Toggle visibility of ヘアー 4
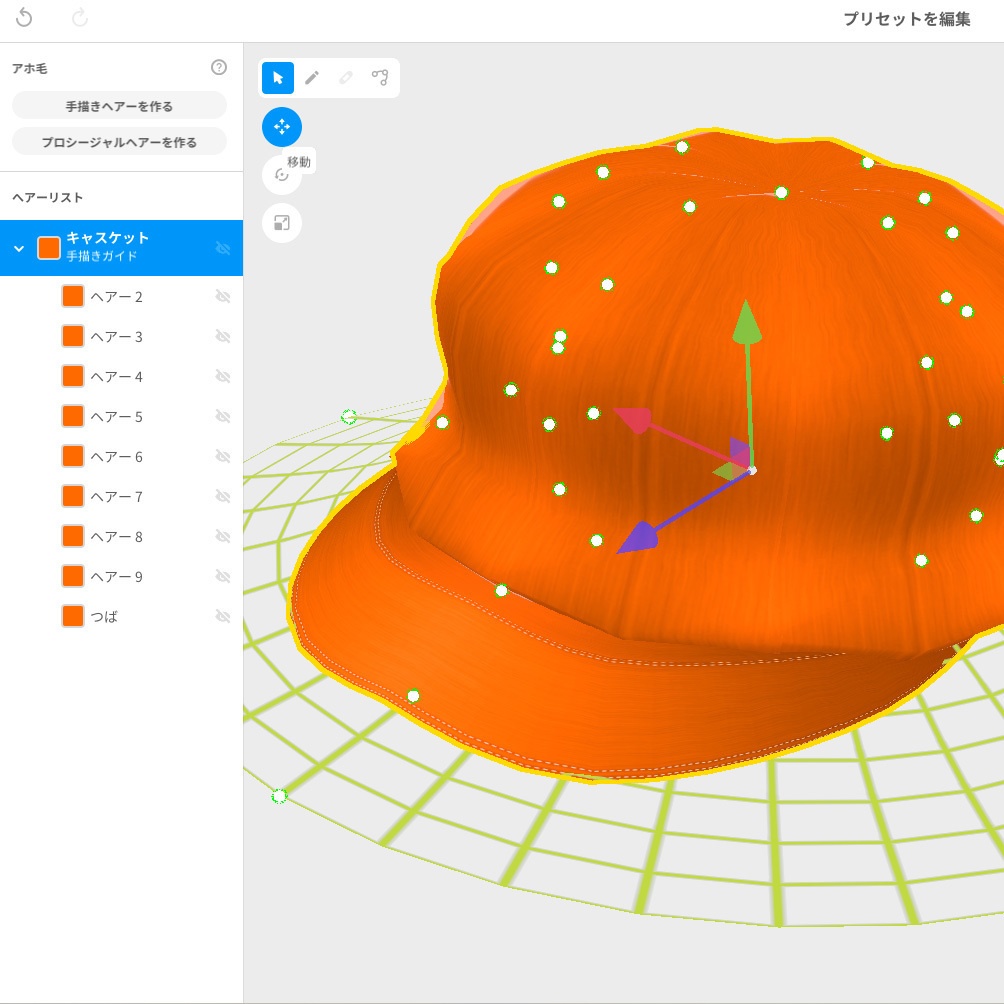The width and height of the screenshot is (1004, 1004). pyautogui.click(x=222, y=376)
